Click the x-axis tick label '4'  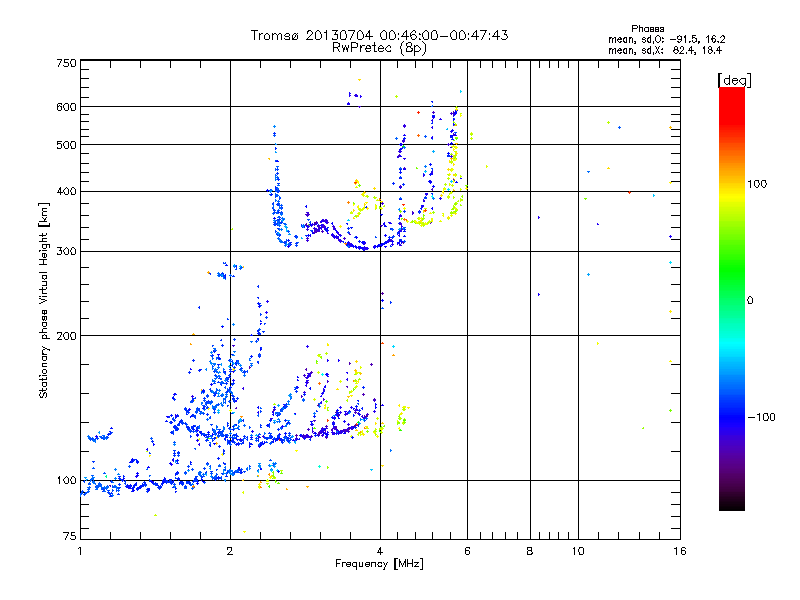[x=380, y=551]
